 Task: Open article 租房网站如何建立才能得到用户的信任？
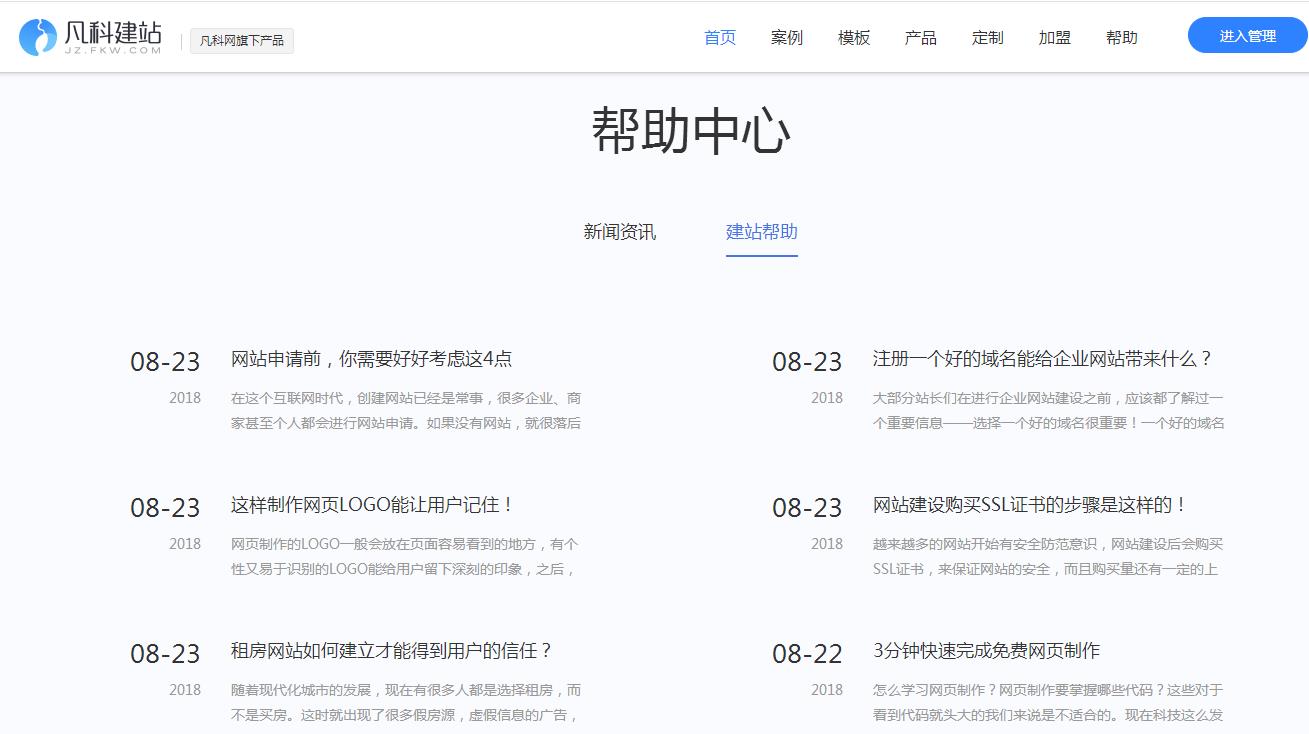(392, 651)
